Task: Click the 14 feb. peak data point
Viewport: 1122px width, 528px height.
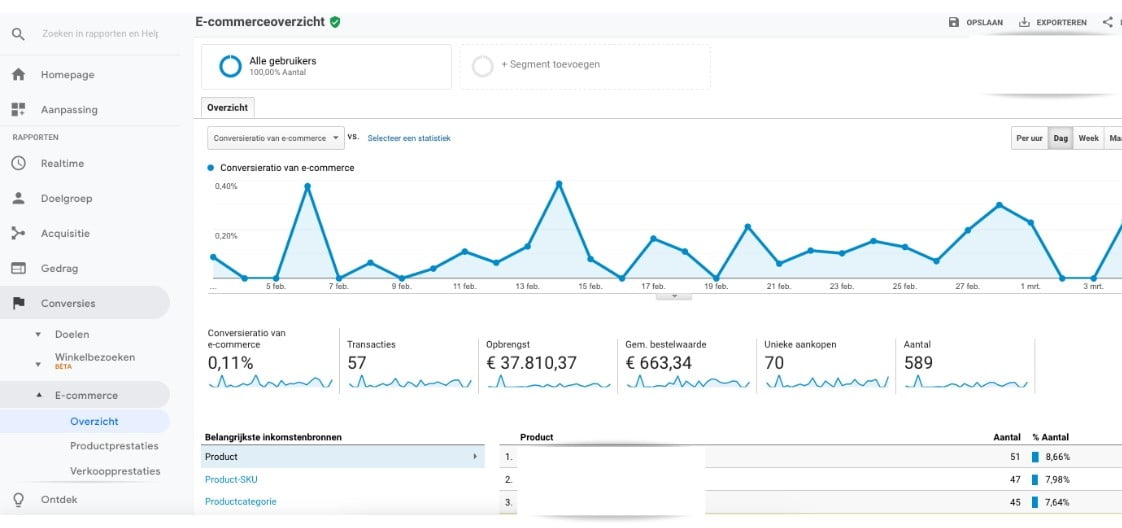Action: [x=559, y=184]
